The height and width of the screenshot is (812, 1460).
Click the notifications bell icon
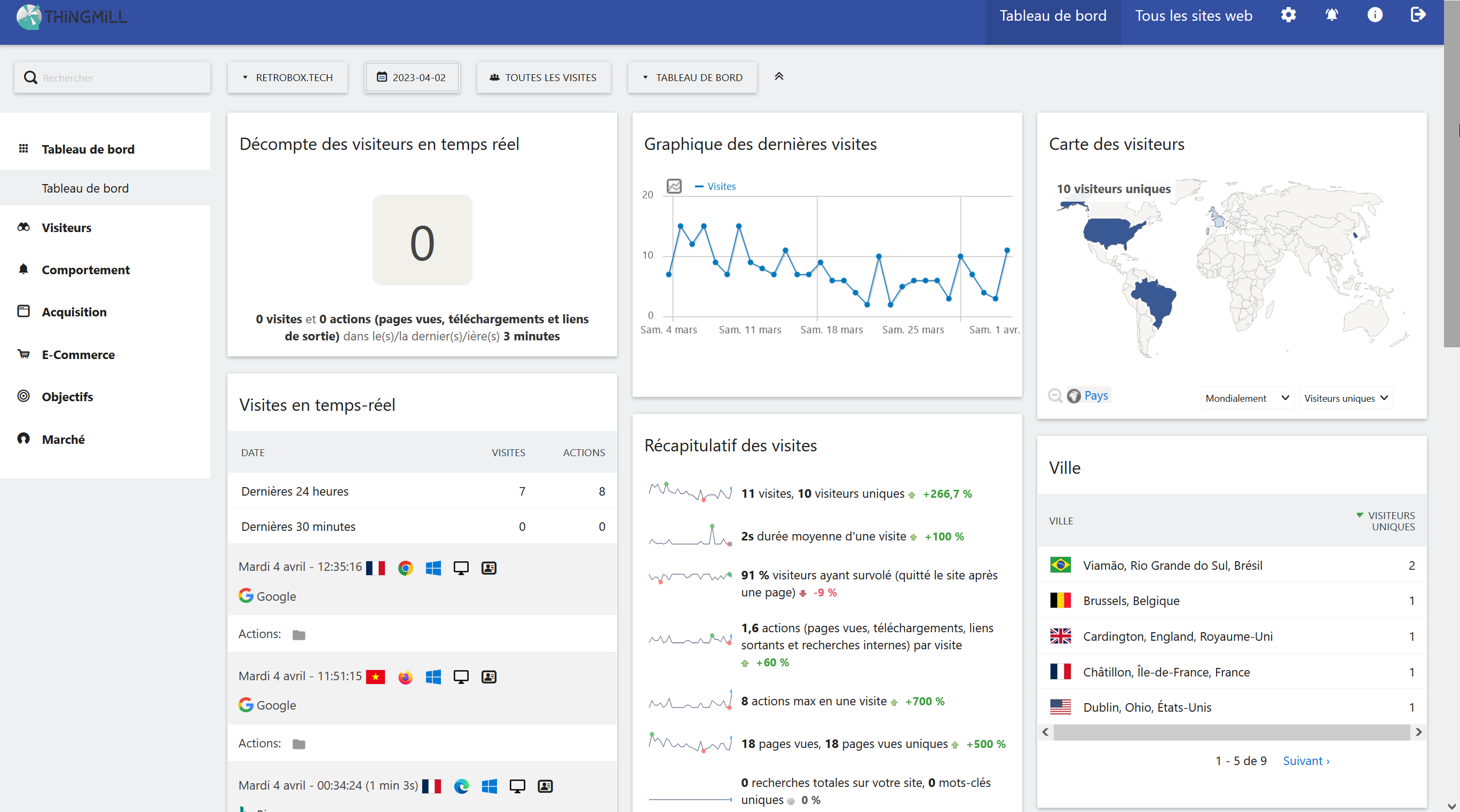point(1331,15)
